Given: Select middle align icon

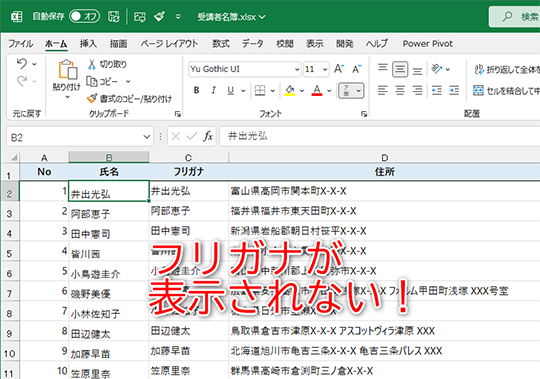Looking at the screenshot, I should 400,69.
